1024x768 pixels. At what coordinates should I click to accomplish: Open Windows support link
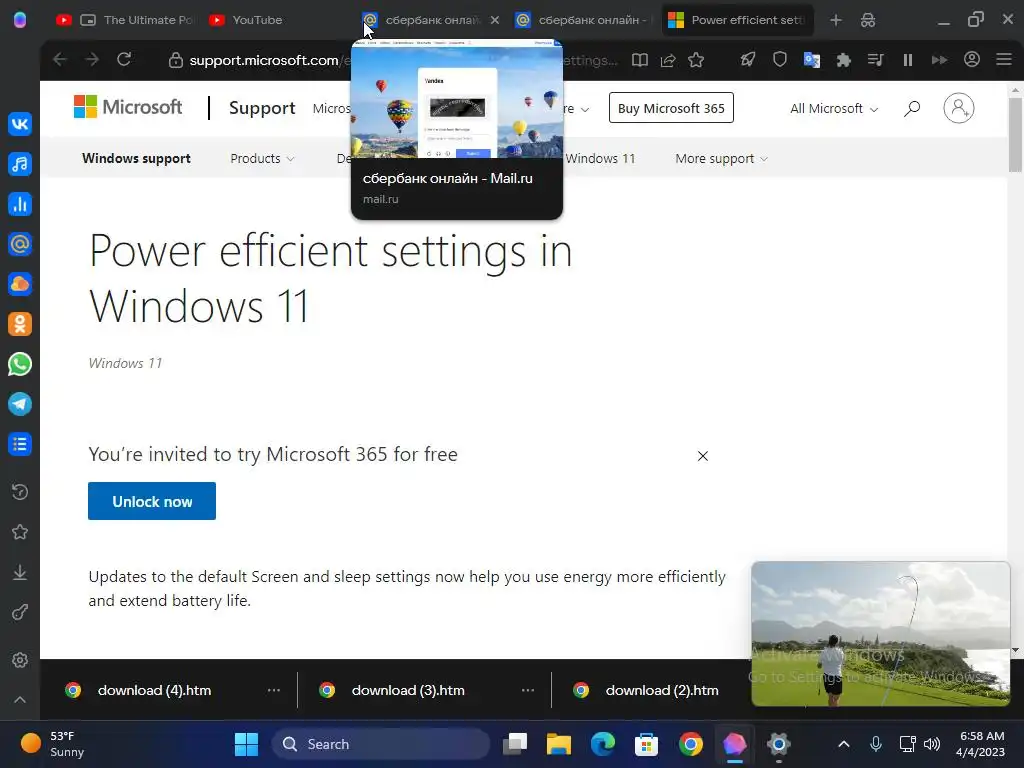click(x=136, y=159)
